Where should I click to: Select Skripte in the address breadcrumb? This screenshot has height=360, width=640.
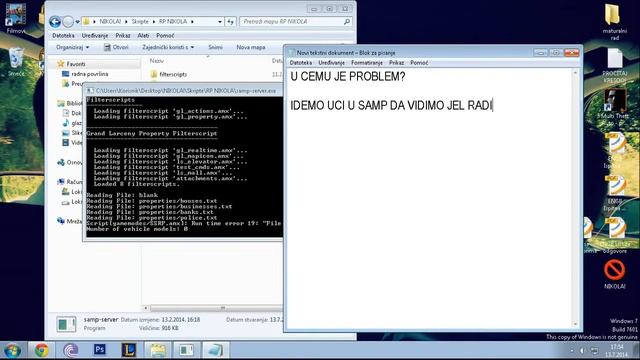pos(140,22)
